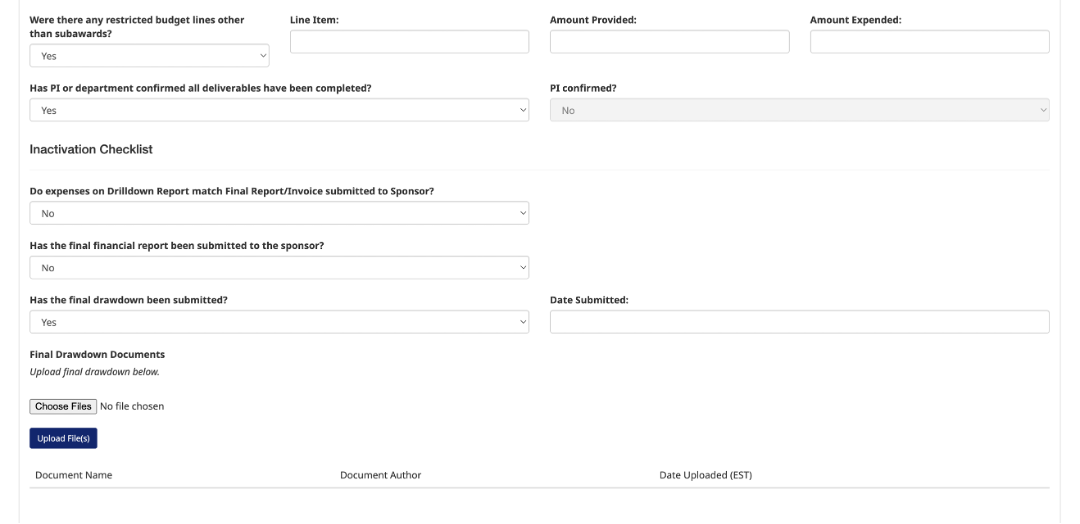This screenshot has height=524, width=1080.
Task: Click the Inactivation Checklist section heading
Action: click(91, 149)
